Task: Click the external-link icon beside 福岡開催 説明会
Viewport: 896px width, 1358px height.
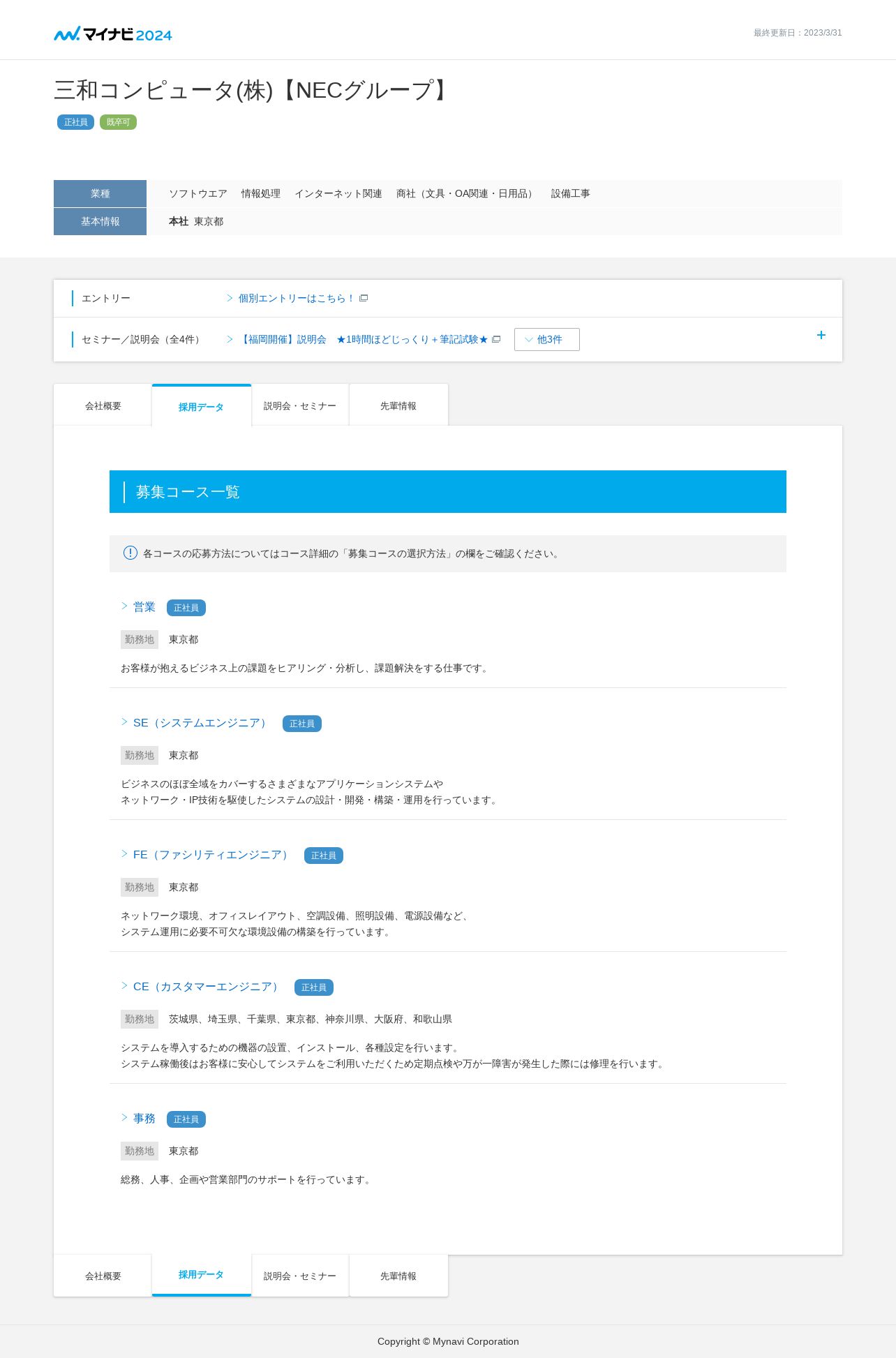Action: point(496,339)
